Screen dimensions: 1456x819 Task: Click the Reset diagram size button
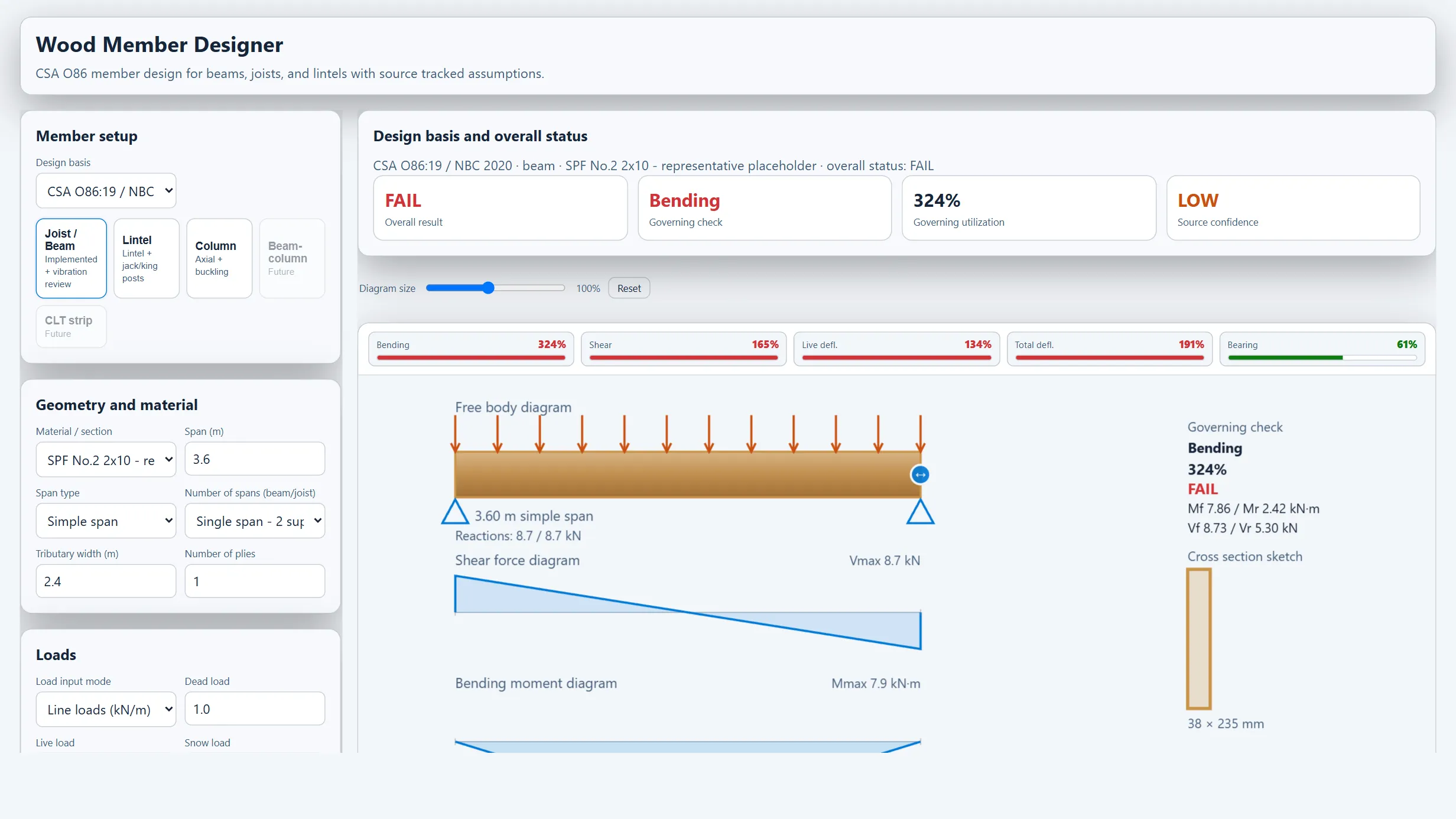[629, 288]
